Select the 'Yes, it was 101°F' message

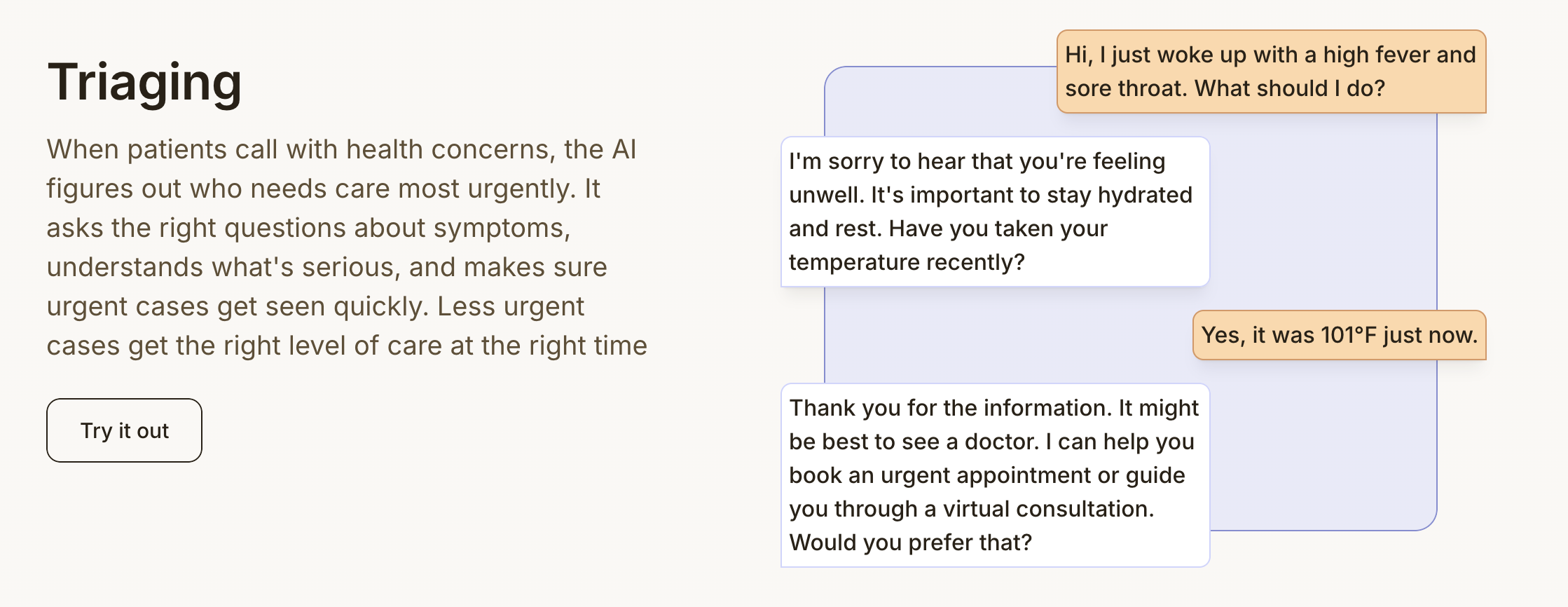1338,335
